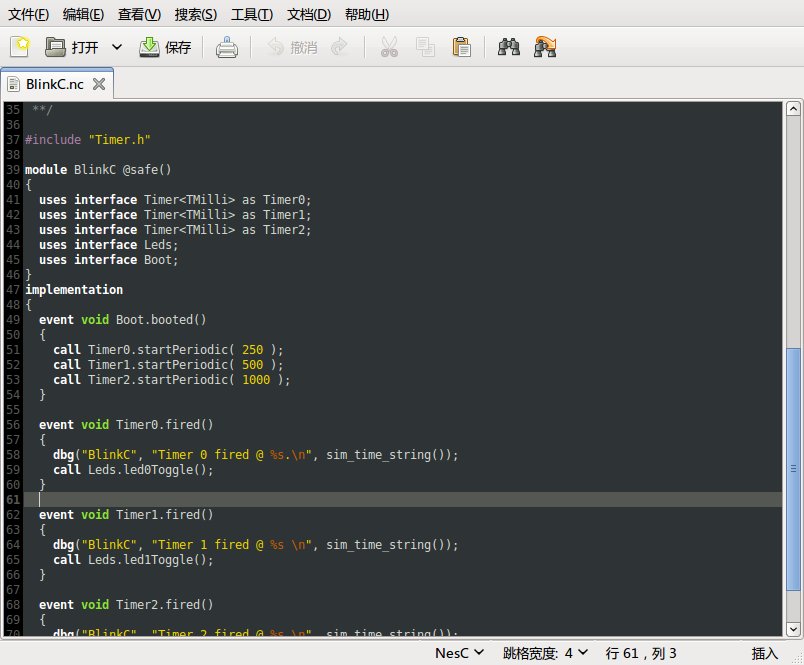Open the 工具(T) menu
Image resolution: width=804 pixels, height=665 pixels.
click(251, 15)
